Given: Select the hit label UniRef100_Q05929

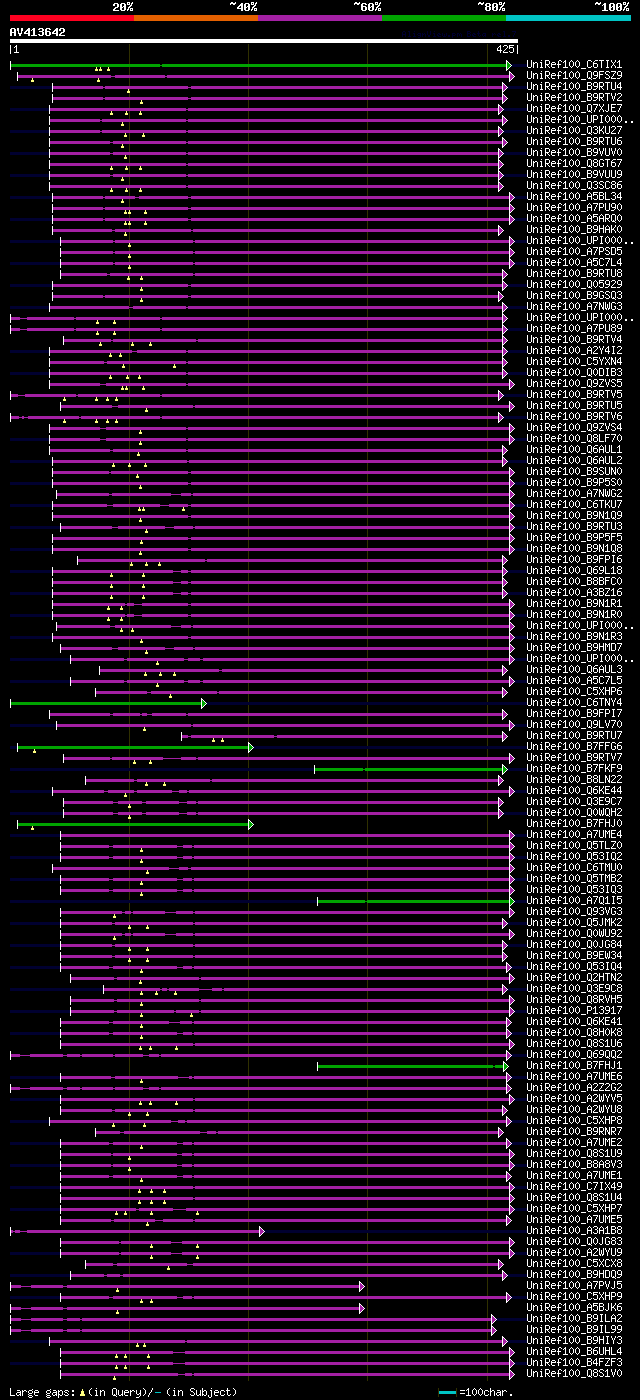Looking at the screenshot, I should (573, 284).
